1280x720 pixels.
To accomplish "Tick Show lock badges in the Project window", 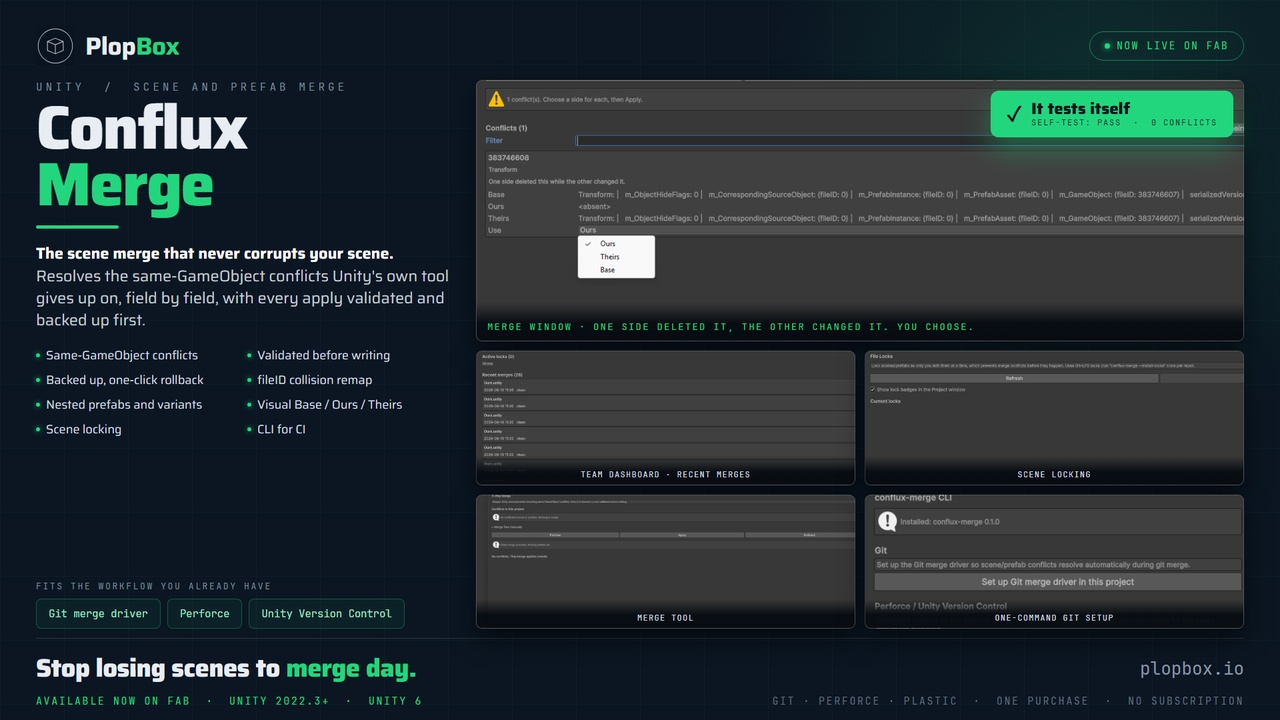I will (872, 389).
